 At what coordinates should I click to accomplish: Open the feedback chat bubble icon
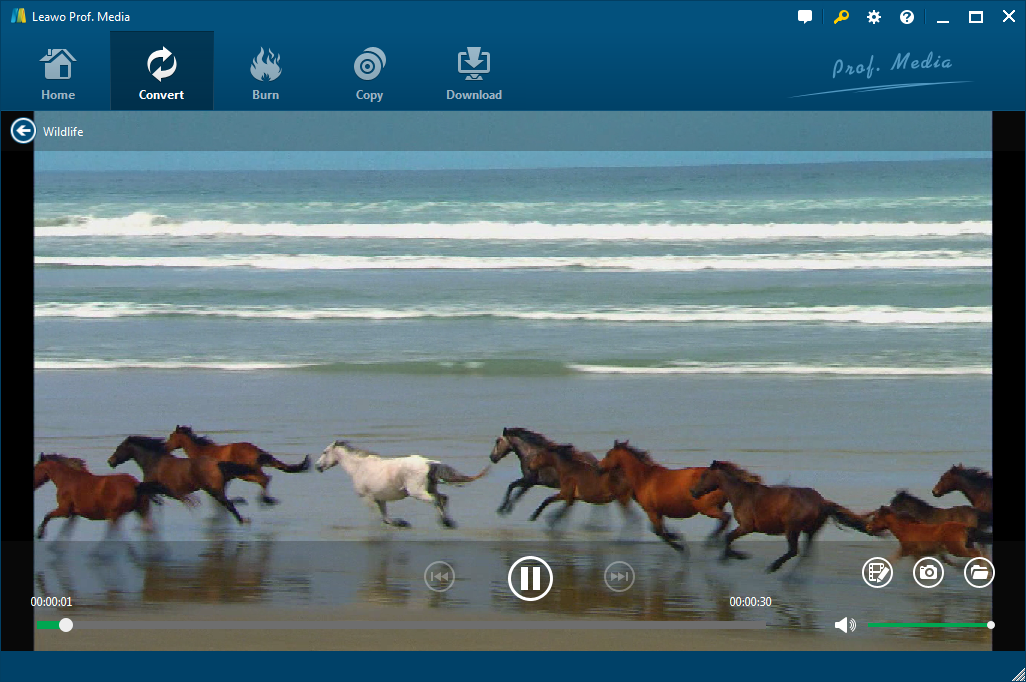[805, 17]
